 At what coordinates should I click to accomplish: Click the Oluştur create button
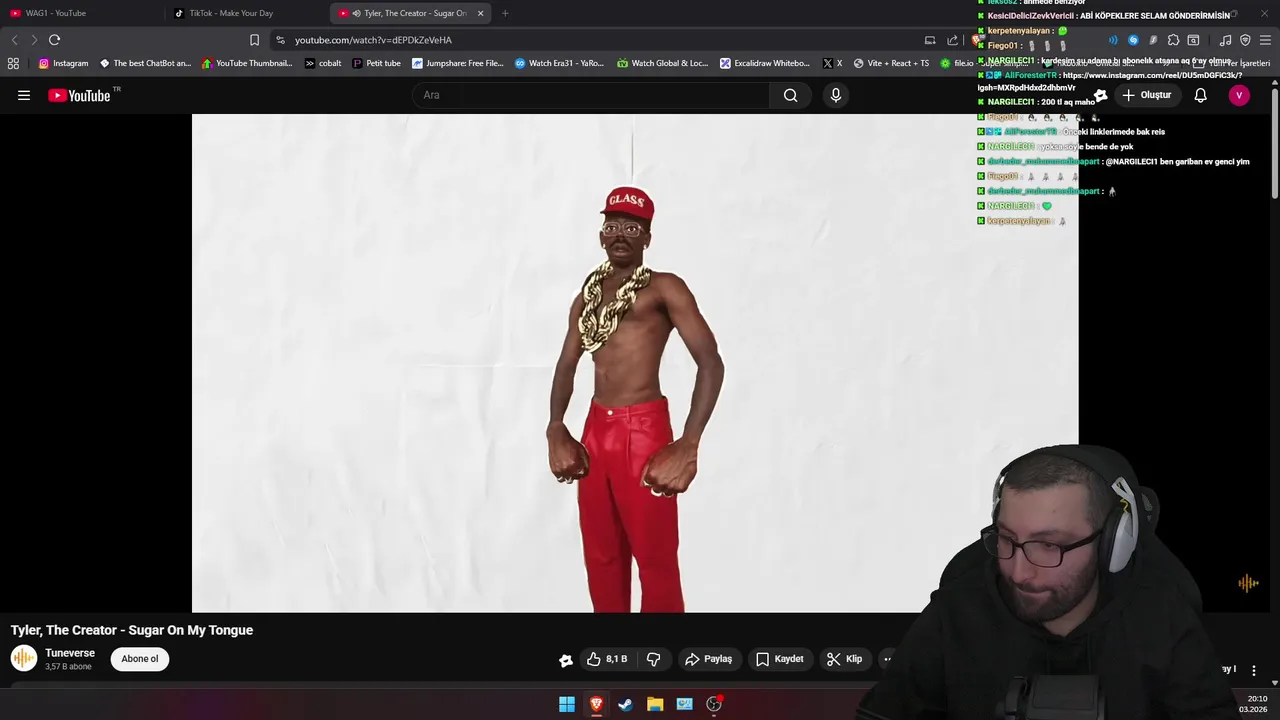click(x=1146, y=95)
